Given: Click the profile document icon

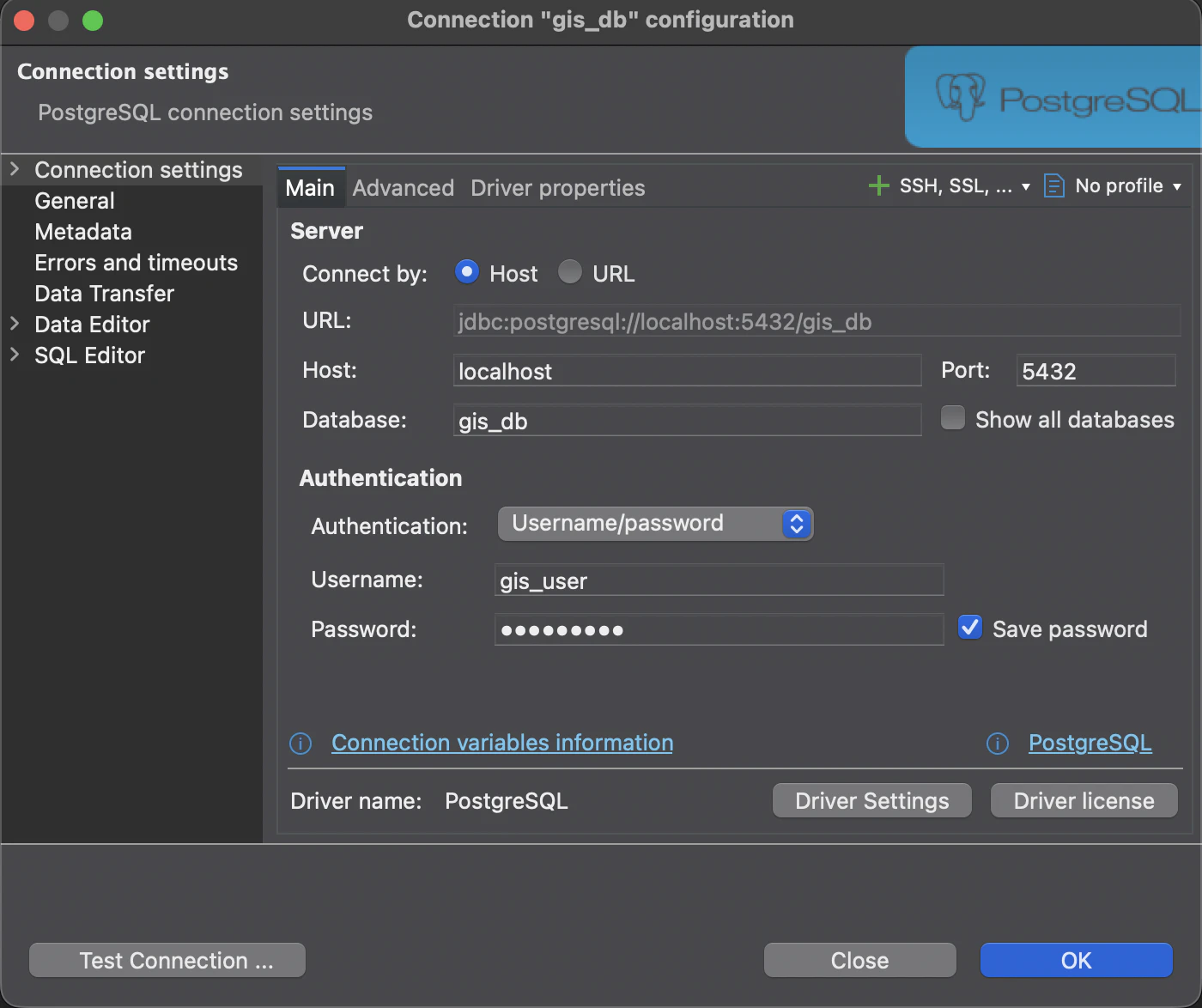Looking at the screenshot, I should [1053, 185].
